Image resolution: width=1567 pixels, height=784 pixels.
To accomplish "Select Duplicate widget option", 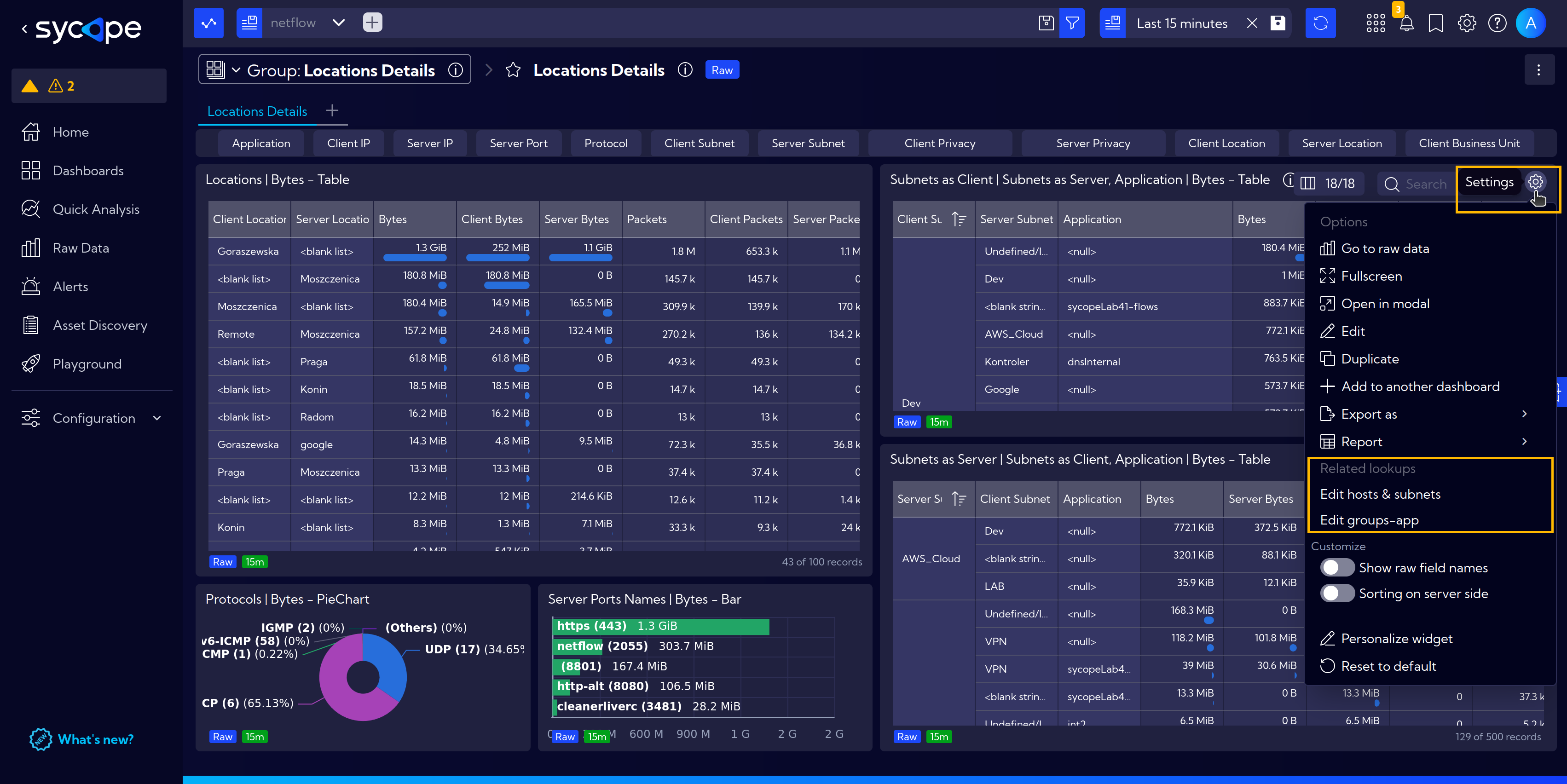I will [x=1359, y=359].
